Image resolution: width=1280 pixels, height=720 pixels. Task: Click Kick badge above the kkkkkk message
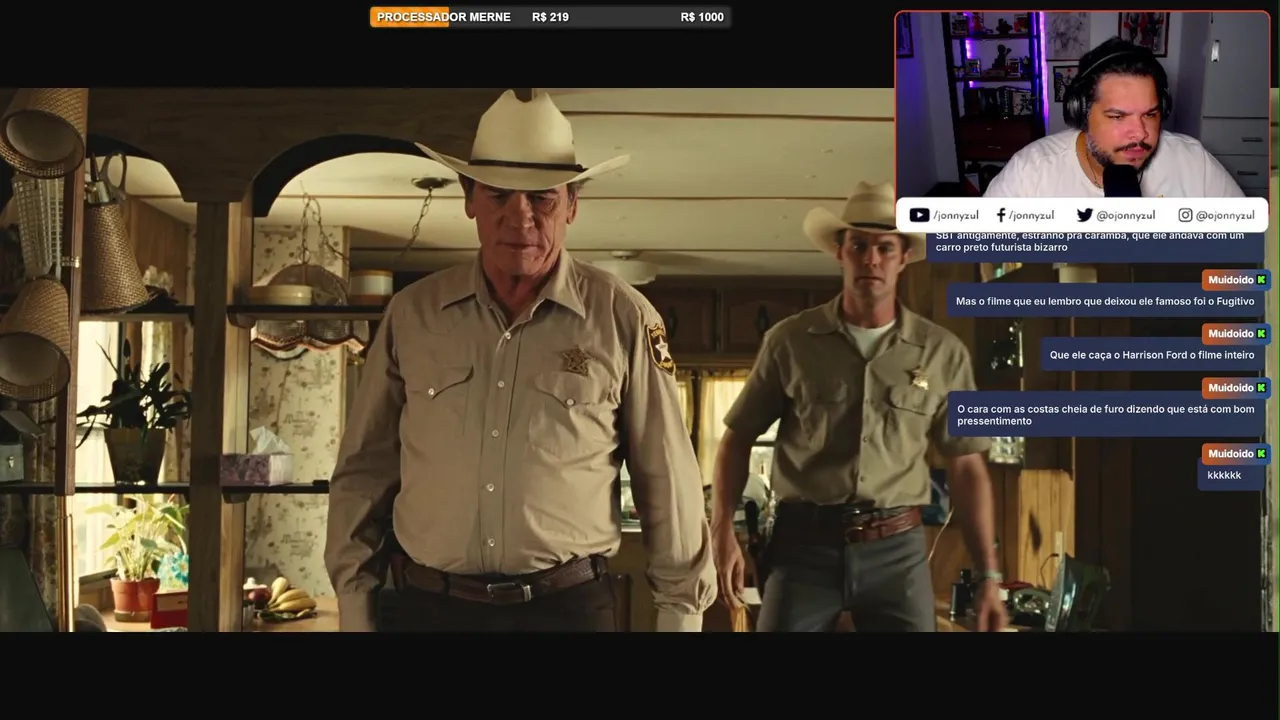[x=1261, y=454]
